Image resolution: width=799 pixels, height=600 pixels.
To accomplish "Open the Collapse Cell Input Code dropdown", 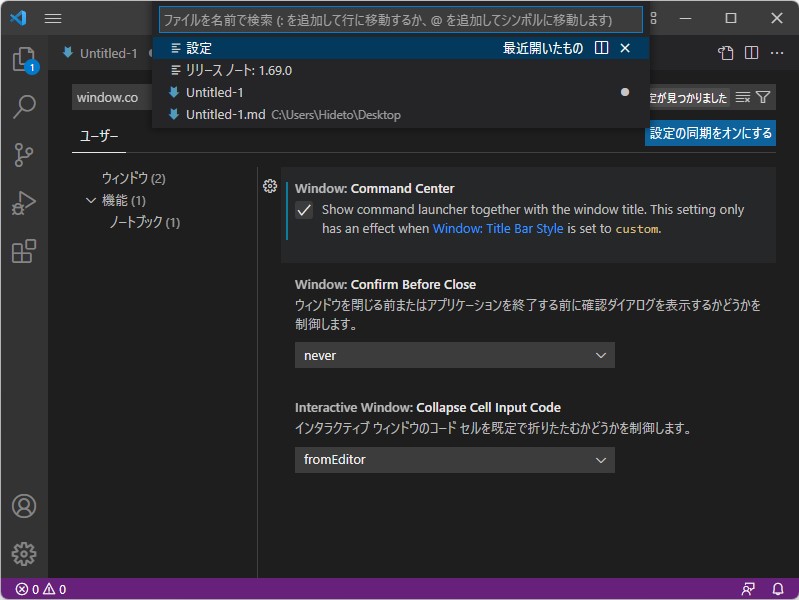I will (455, 460).
